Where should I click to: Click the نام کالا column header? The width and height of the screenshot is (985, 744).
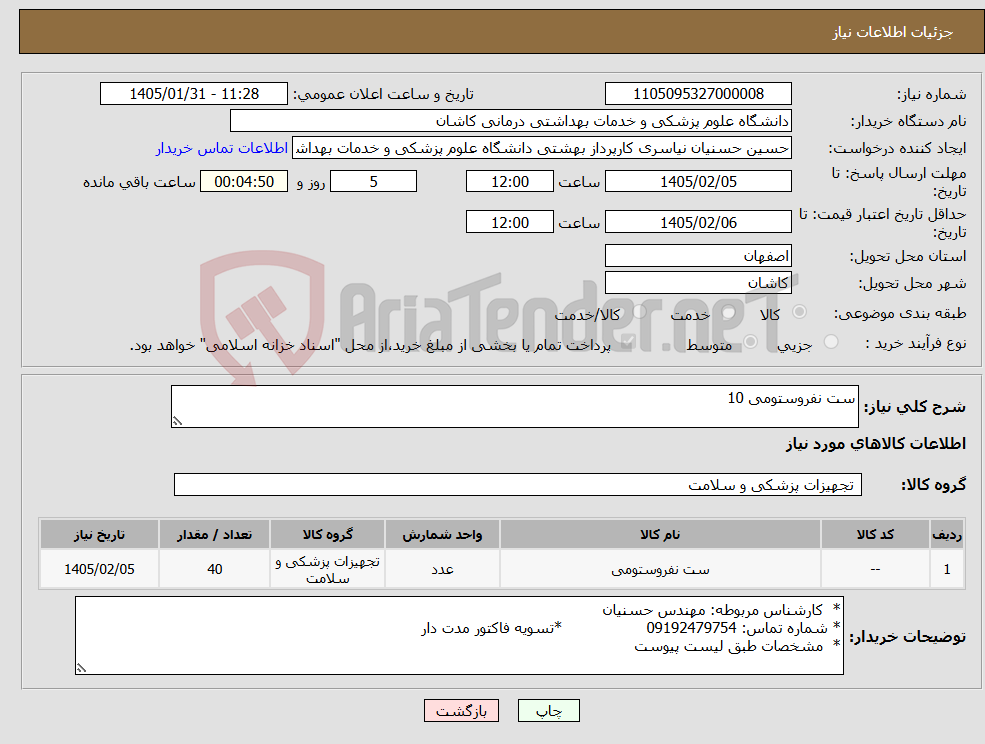pyautogui.click(x=660, y=534)
